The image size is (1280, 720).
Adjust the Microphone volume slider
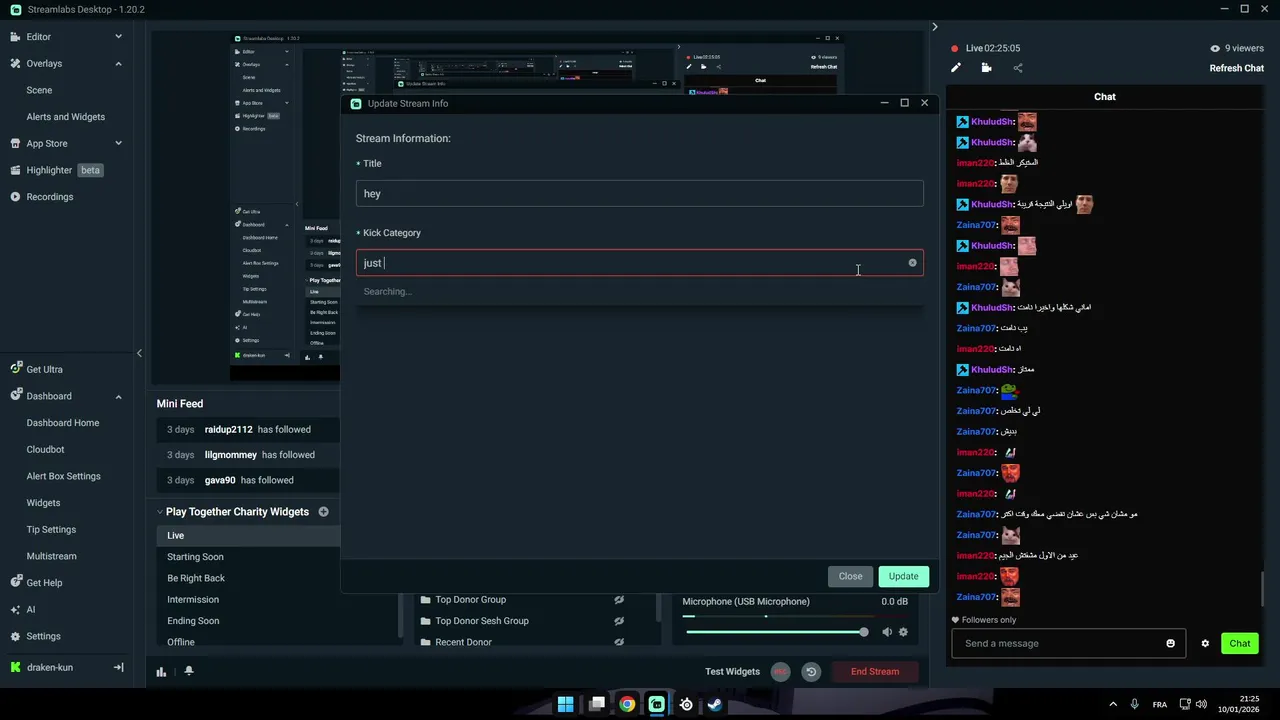tap(776, 632)
